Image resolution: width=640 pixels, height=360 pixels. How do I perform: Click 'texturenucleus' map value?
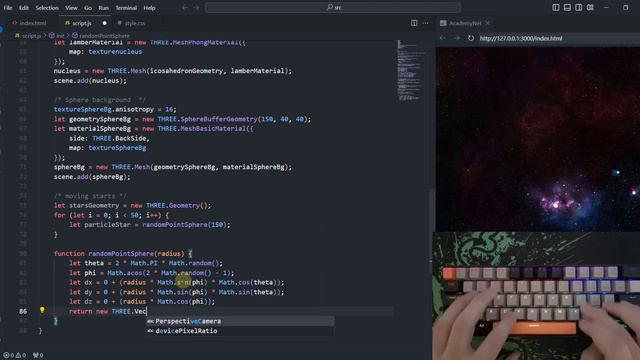pyautogui.click(x=115, y=52)
